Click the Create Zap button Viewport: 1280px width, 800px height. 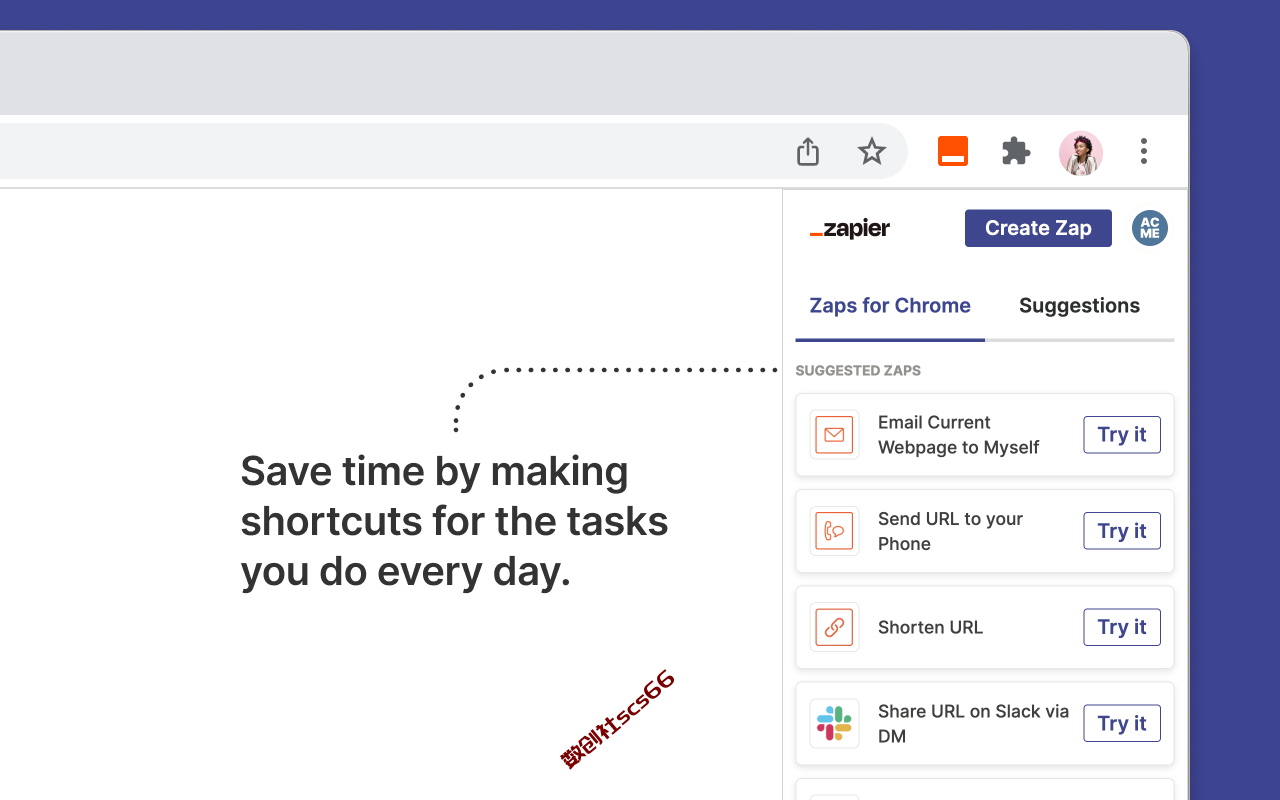[1038, 228]
